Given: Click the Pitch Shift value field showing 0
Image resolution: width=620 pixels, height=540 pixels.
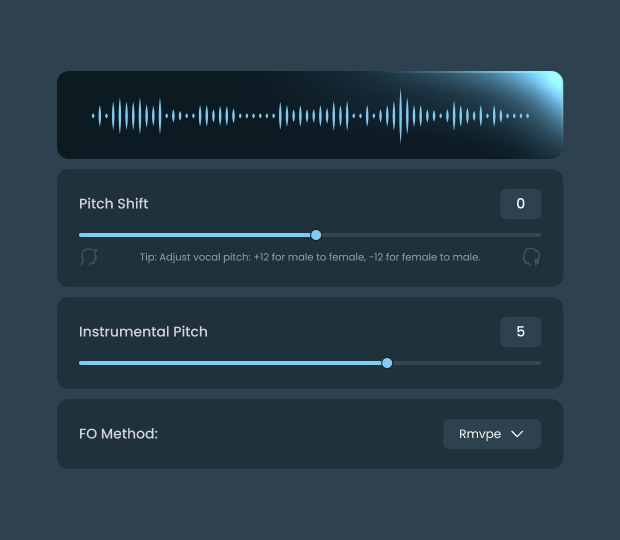Looking at the screenshot, I should 520,204.
